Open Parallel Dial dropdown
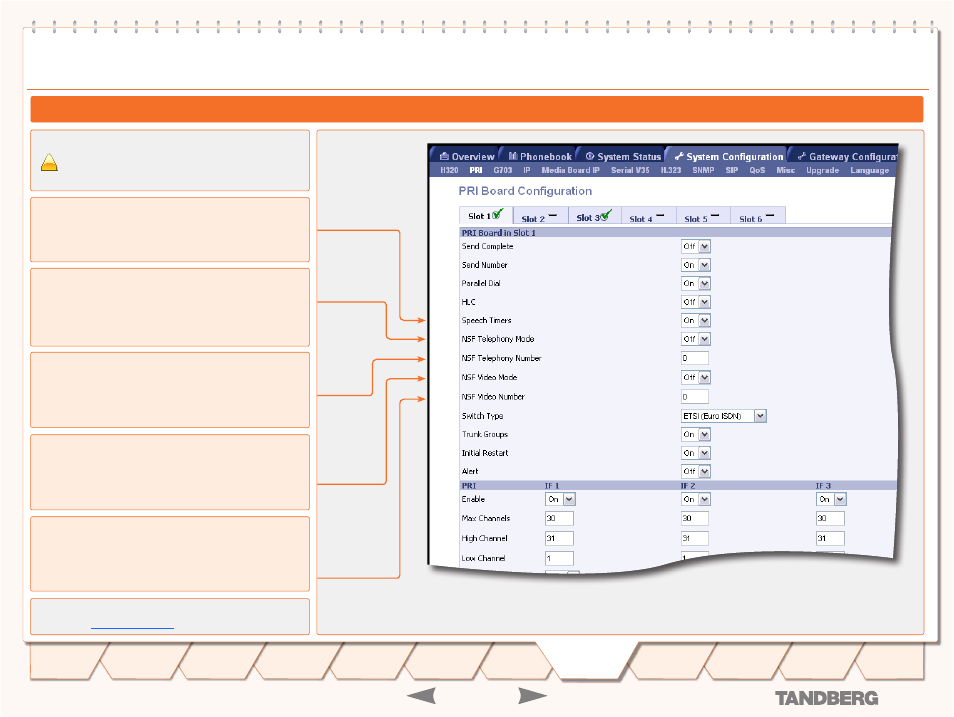The height and width of the screenshot is (717, 954). (695, 284)
